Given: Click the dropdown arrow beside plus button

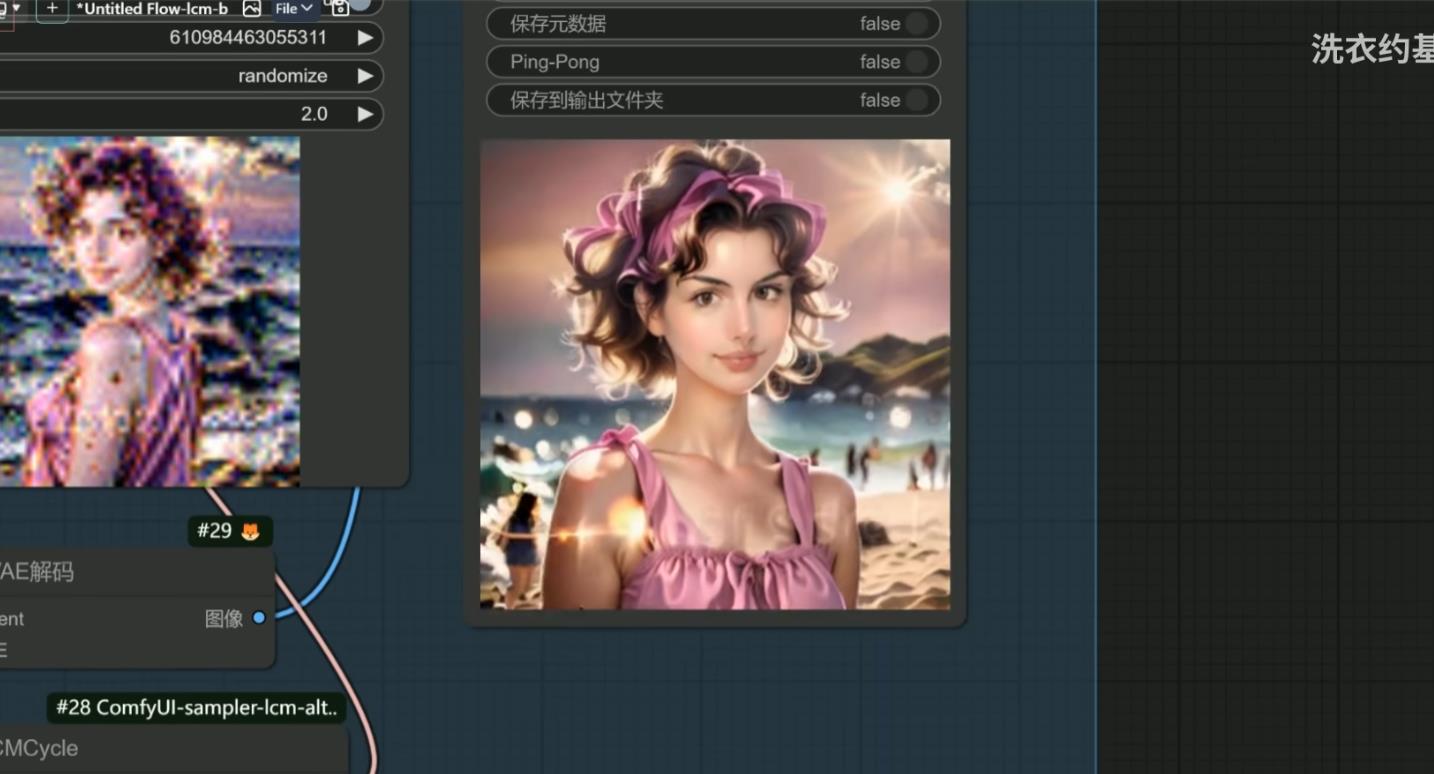Looking at the screenshot, I should pyautogui.click(x=16, y=7).
